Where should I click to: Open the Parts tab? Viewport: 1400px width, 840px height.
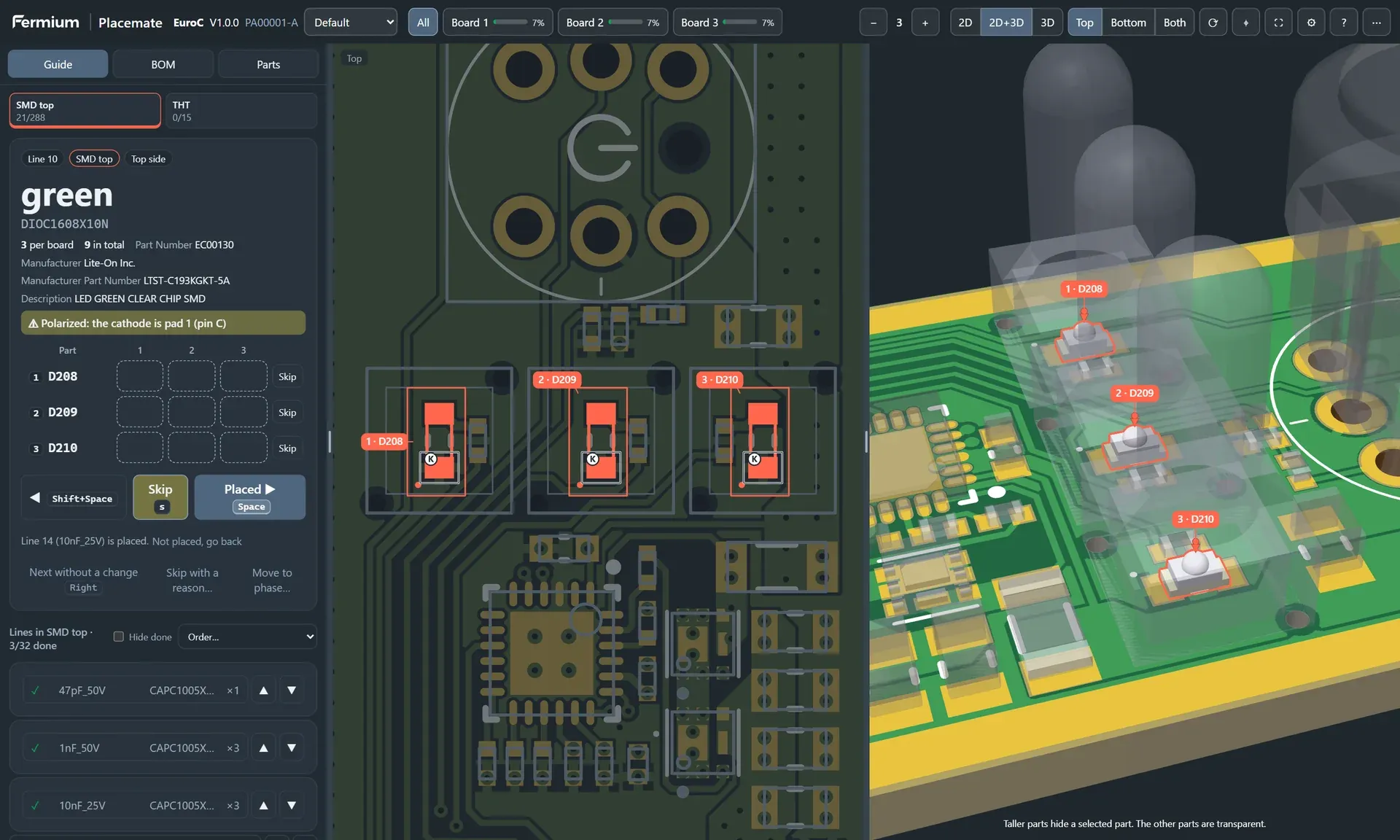coord(268,64)
